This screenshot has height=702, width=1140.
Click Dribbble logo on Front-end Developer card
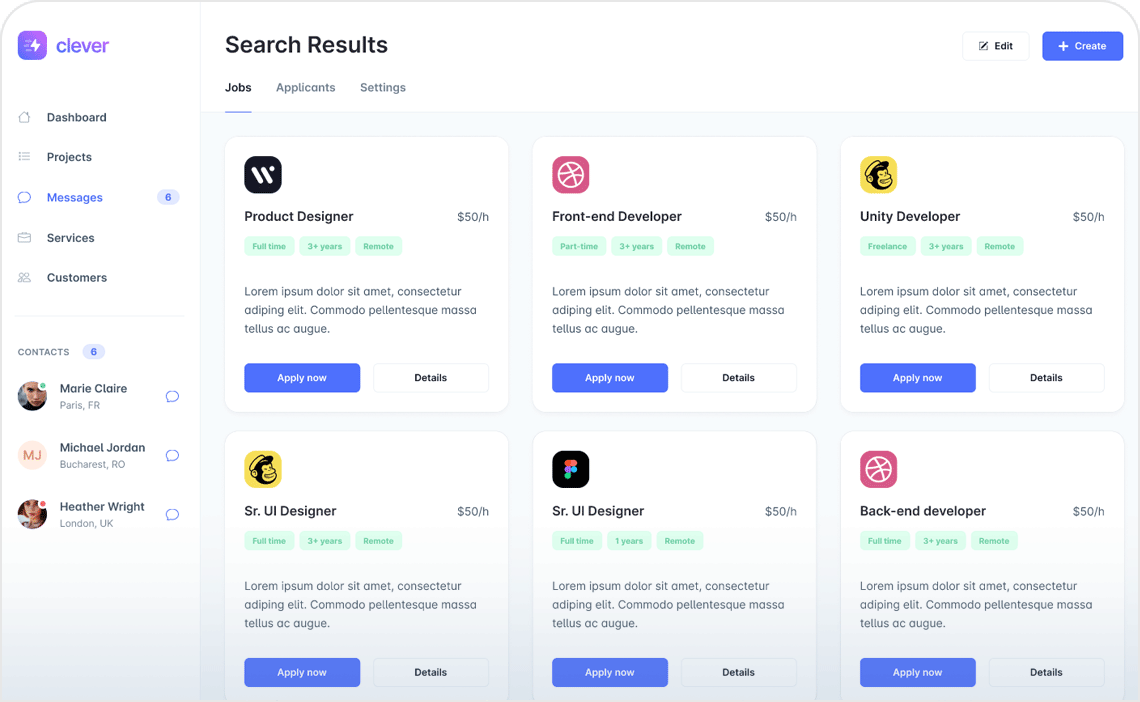(x=571, y=175)
